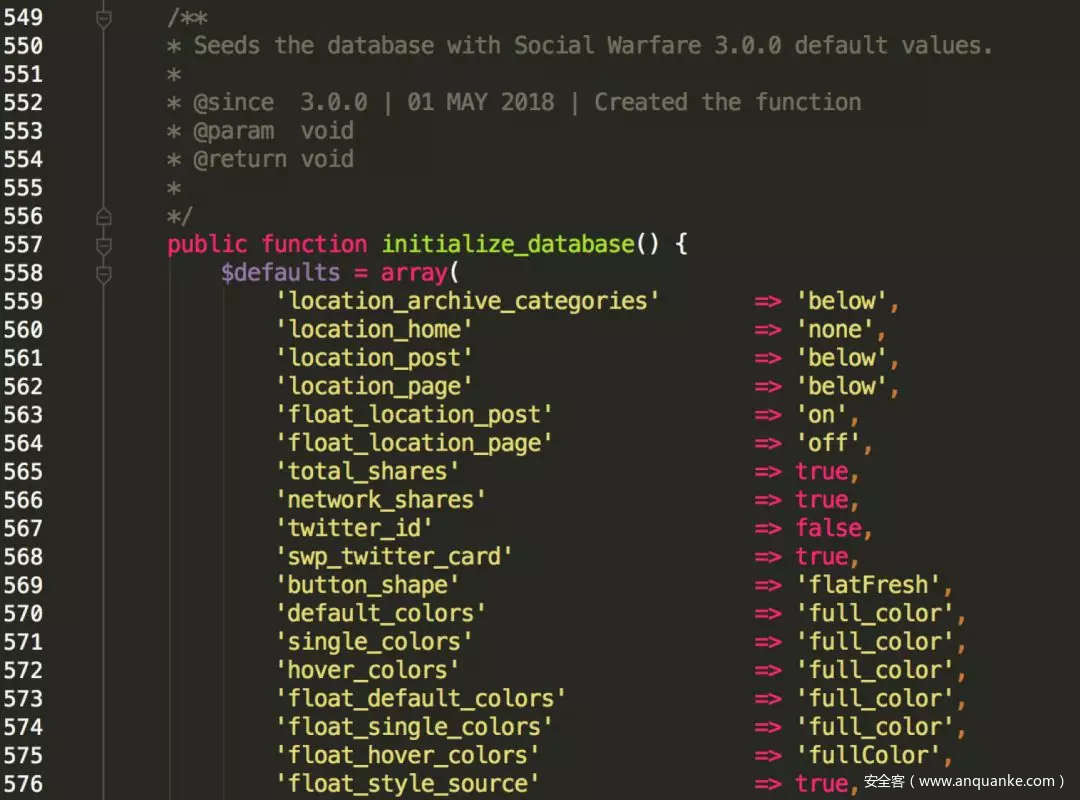The width and height of the screenshot is (1080, 800).
Task: Click the fold marker next to line 556
Action: (103, 215)
